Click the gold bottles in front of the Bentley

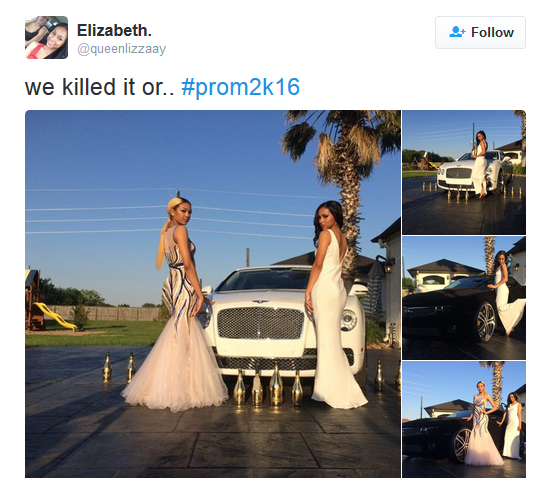click(268, 386)
